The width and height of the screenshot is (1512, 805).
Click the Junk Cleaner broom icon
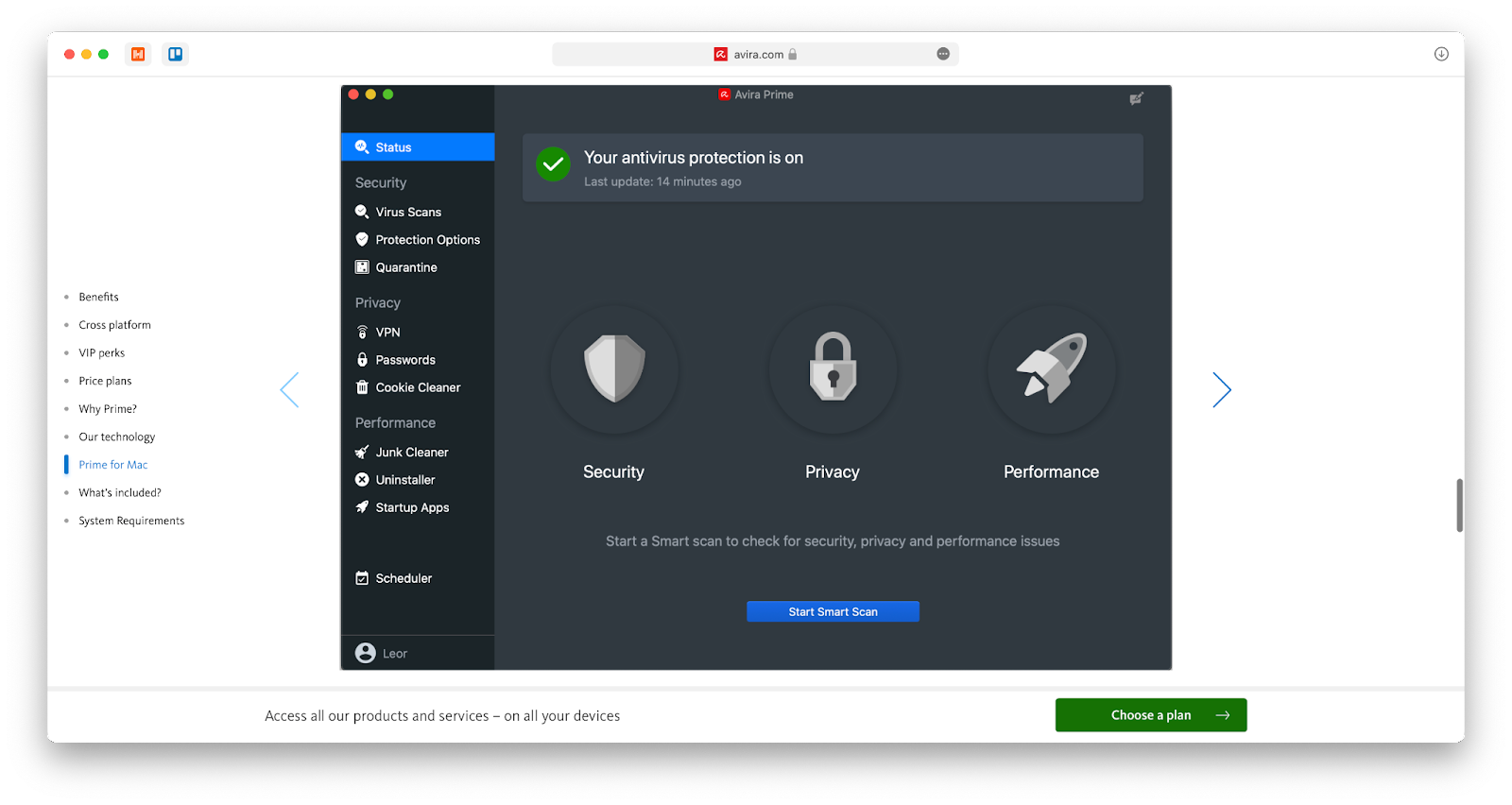click(x=362, y=452)
